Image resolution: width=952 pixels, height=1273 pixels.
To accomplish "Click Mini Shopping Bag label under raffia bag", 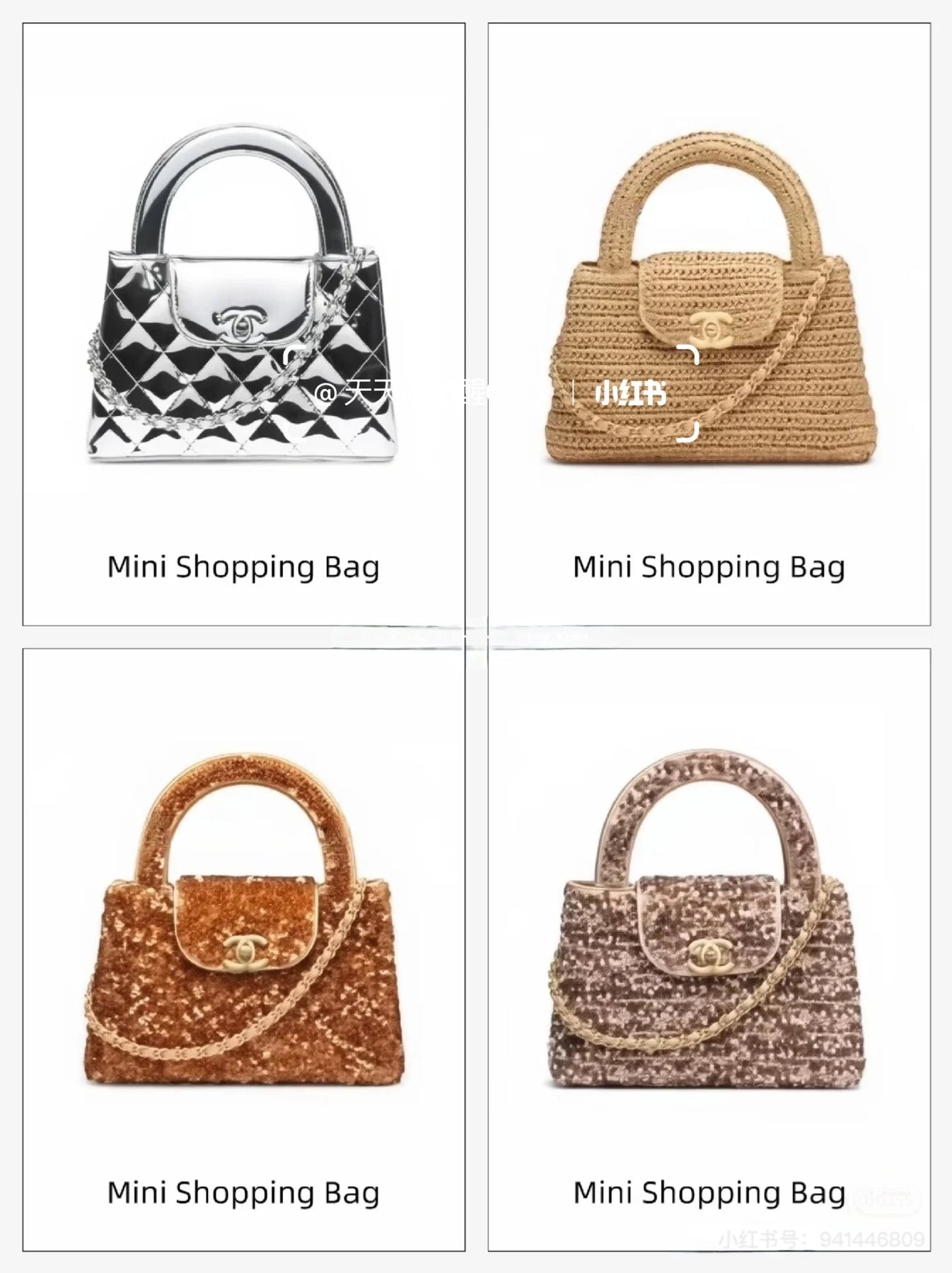I will (x=709, y=568).
